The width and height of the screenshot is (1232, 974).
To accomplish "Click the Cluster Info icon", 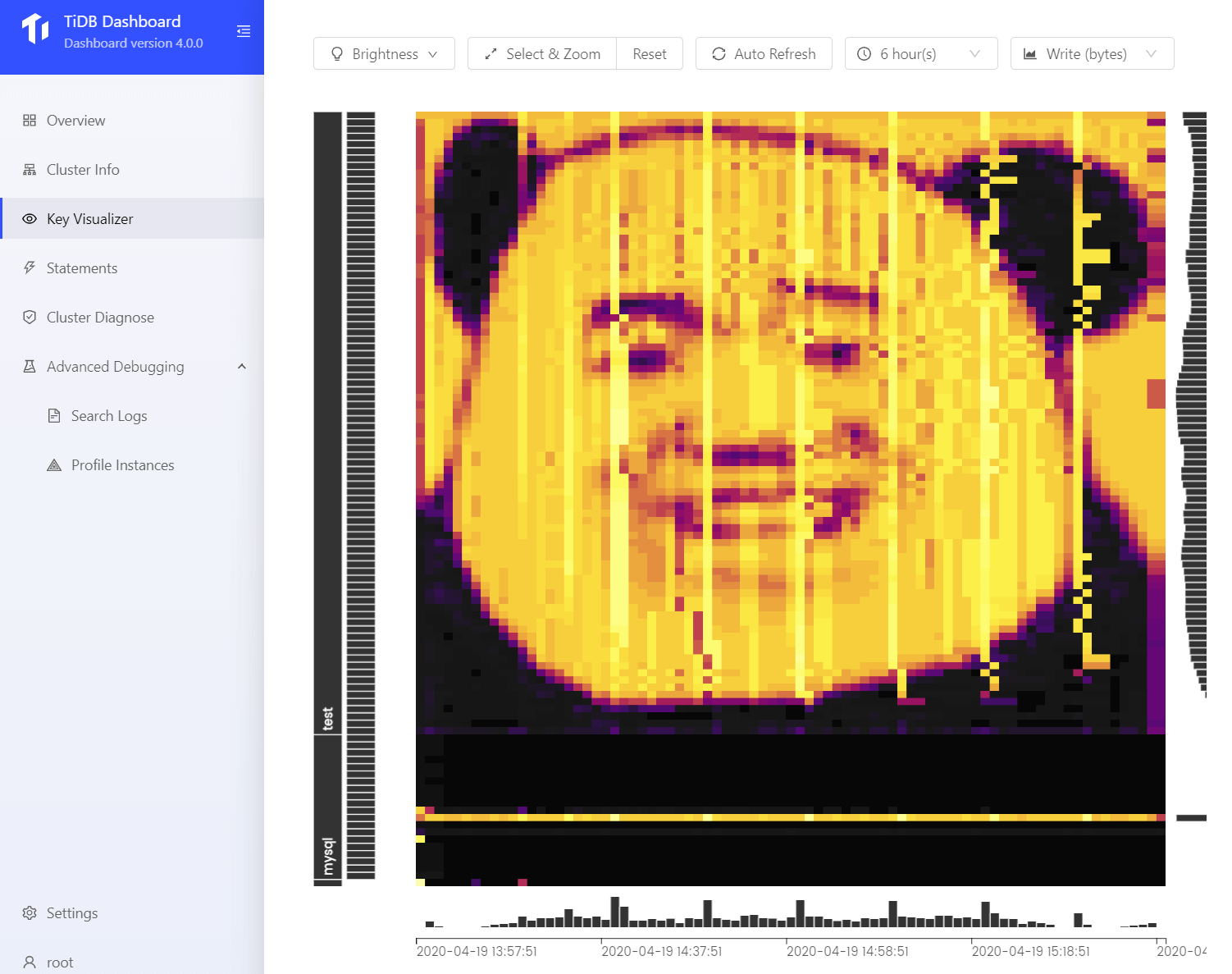I will [x=30, y=170].
